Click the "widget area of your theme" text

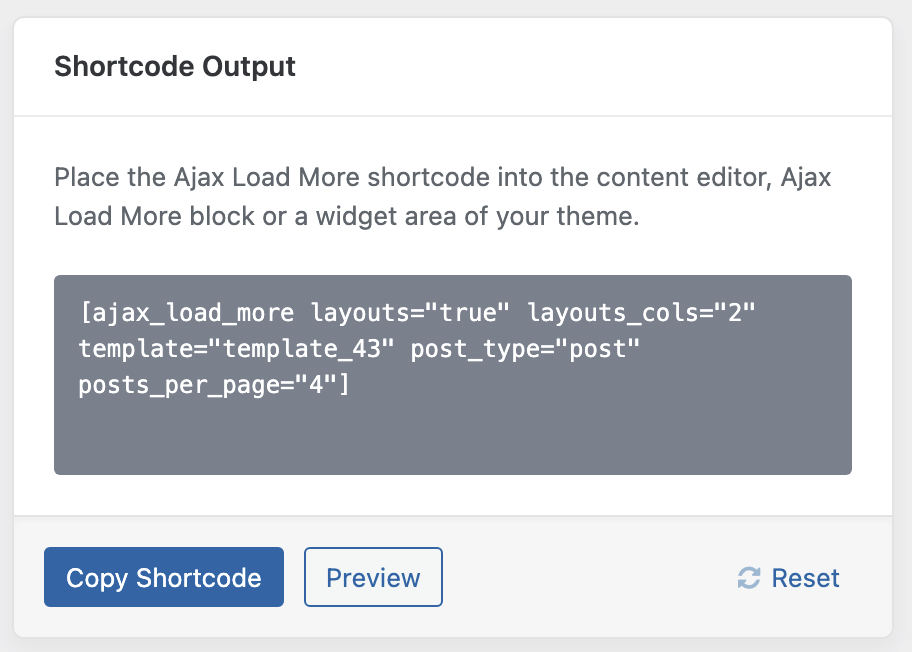pyautogui.click(x=477, y=216)
